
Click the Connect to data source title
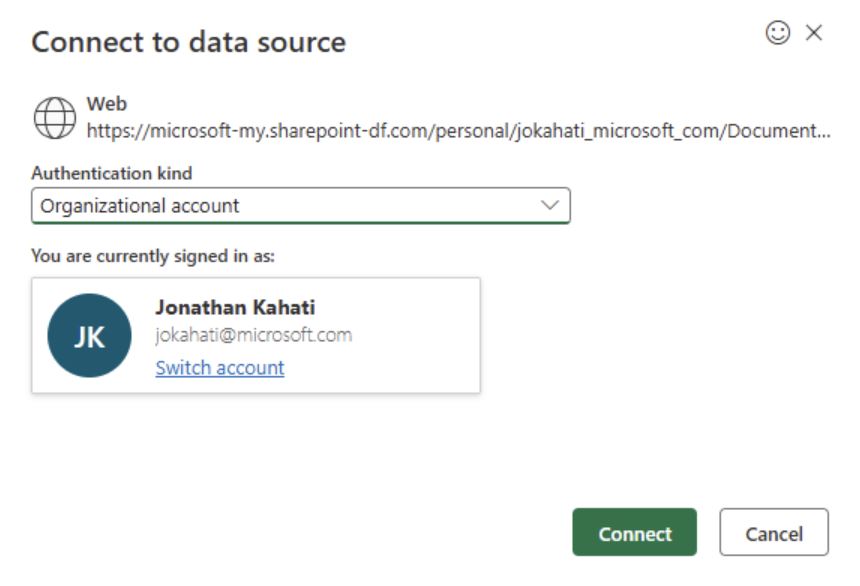pyautogui.click(x=189, y=42)
